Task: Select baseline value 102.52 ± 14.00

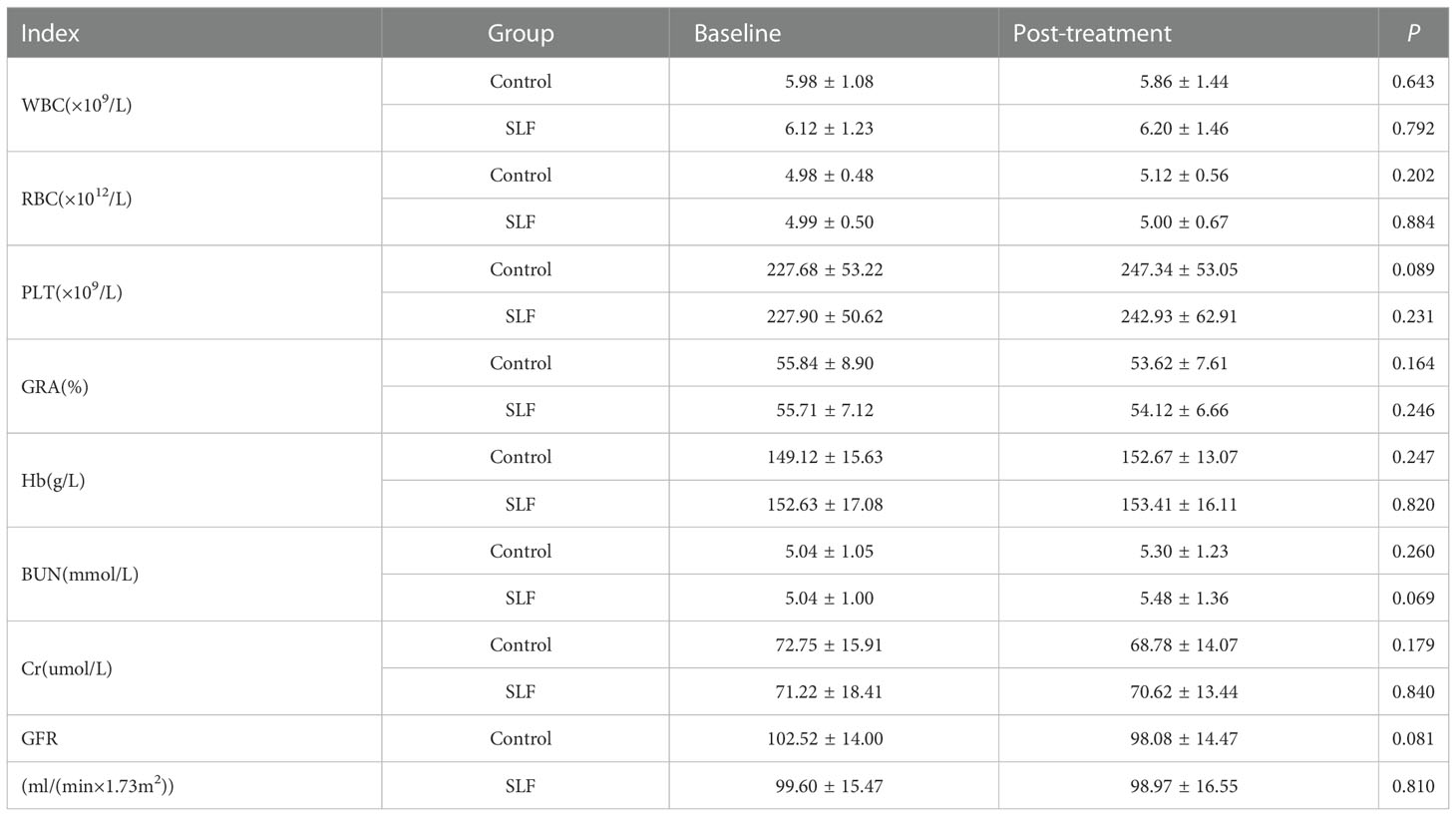Action: pos(825,739)
